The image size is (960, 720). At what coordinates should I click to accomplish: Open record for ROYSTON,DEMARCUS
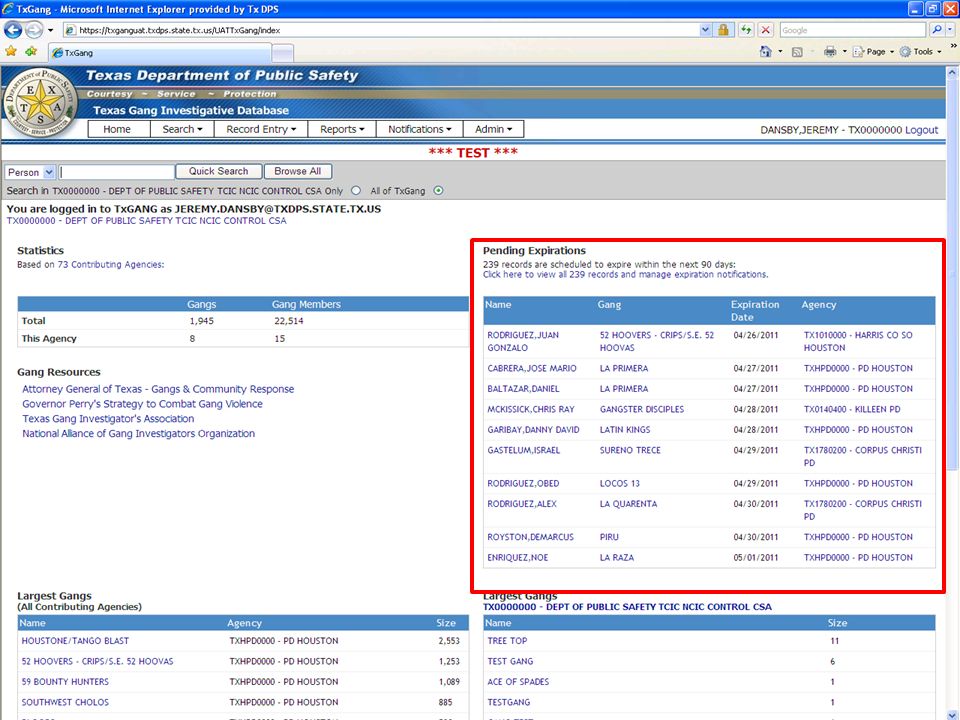pos(530,537)
